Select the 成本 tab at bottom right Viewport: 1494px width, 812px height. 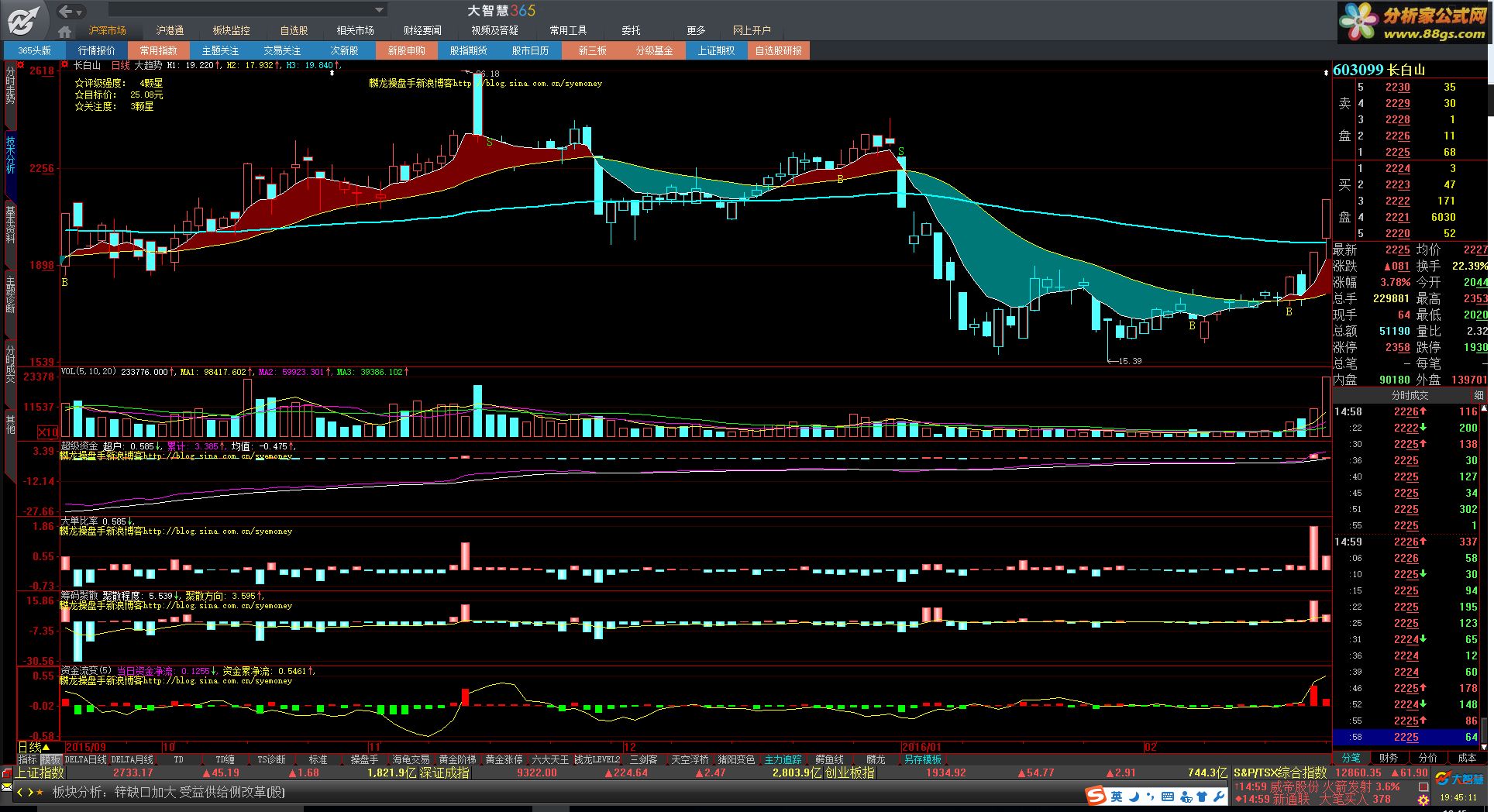click(x=1467, y=758)
